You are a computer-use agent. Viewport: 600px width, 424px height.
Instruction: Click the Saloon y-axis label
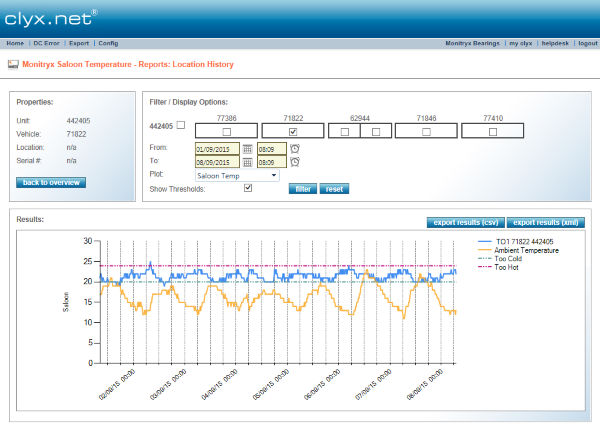click(66, 302)
